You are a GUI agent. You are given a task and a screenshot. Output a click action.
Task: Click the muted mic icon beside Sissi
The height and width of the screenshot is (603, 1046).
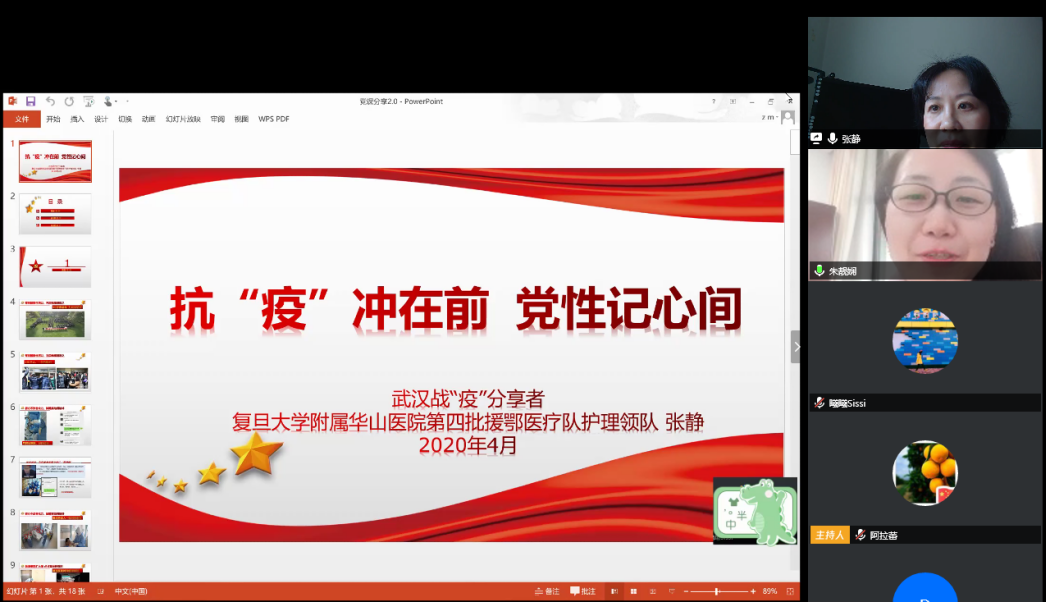tap(819, 403)
